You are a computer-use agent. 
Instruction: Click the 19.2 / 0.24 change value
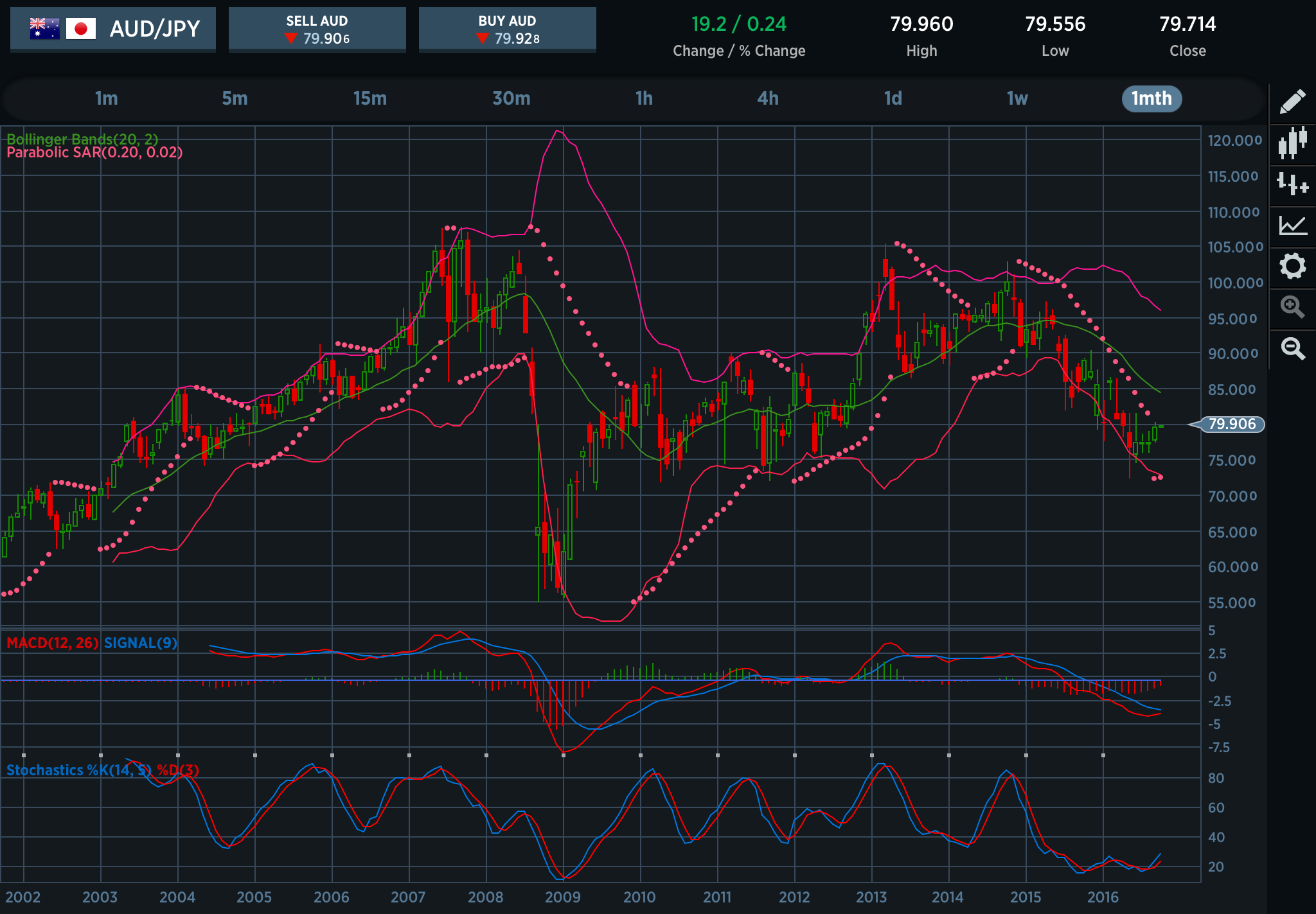tap(738, 24)
